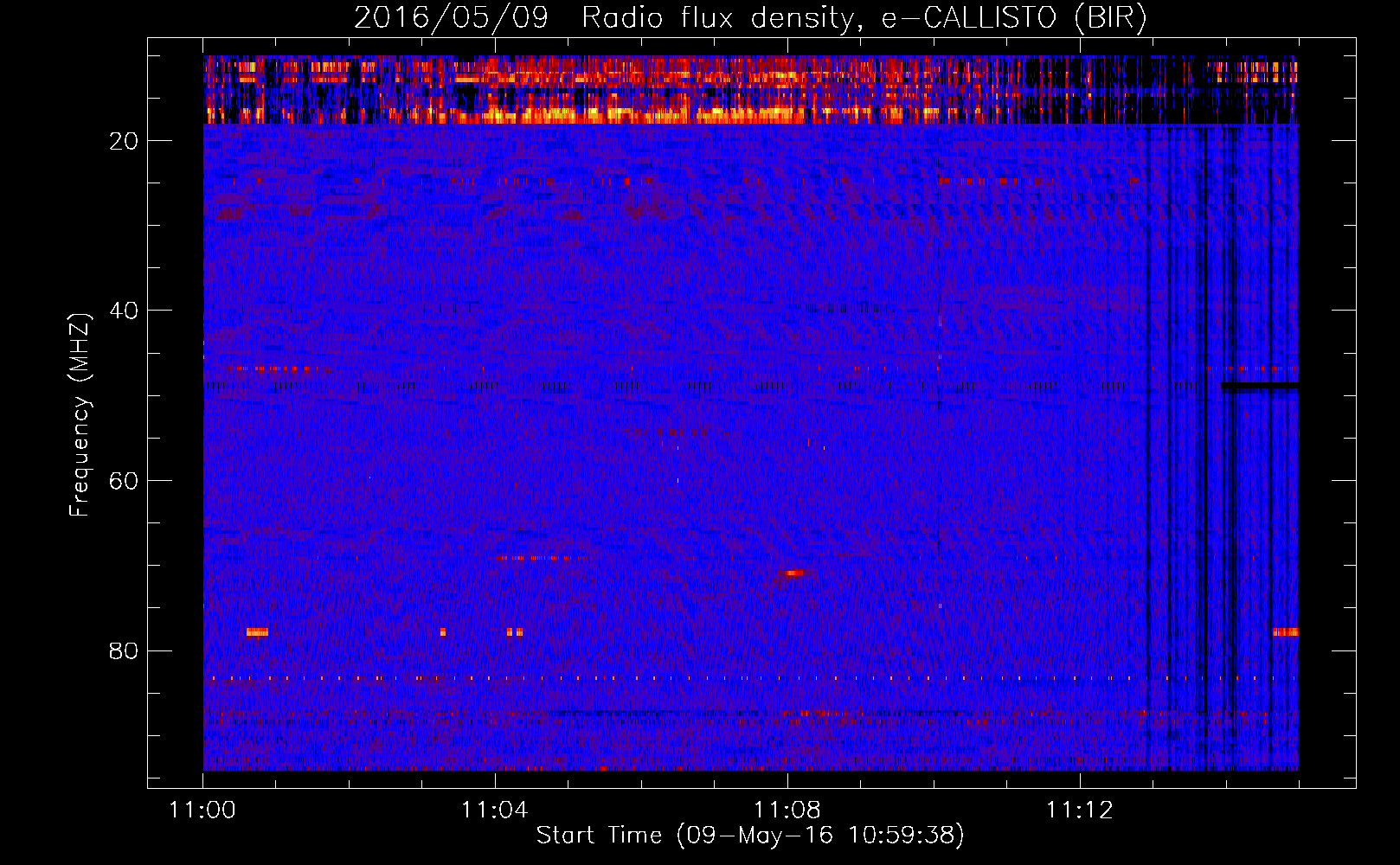Click the black horizontal bar near 49 MHz at right

pyautogui.click(x=1260, y=386)
